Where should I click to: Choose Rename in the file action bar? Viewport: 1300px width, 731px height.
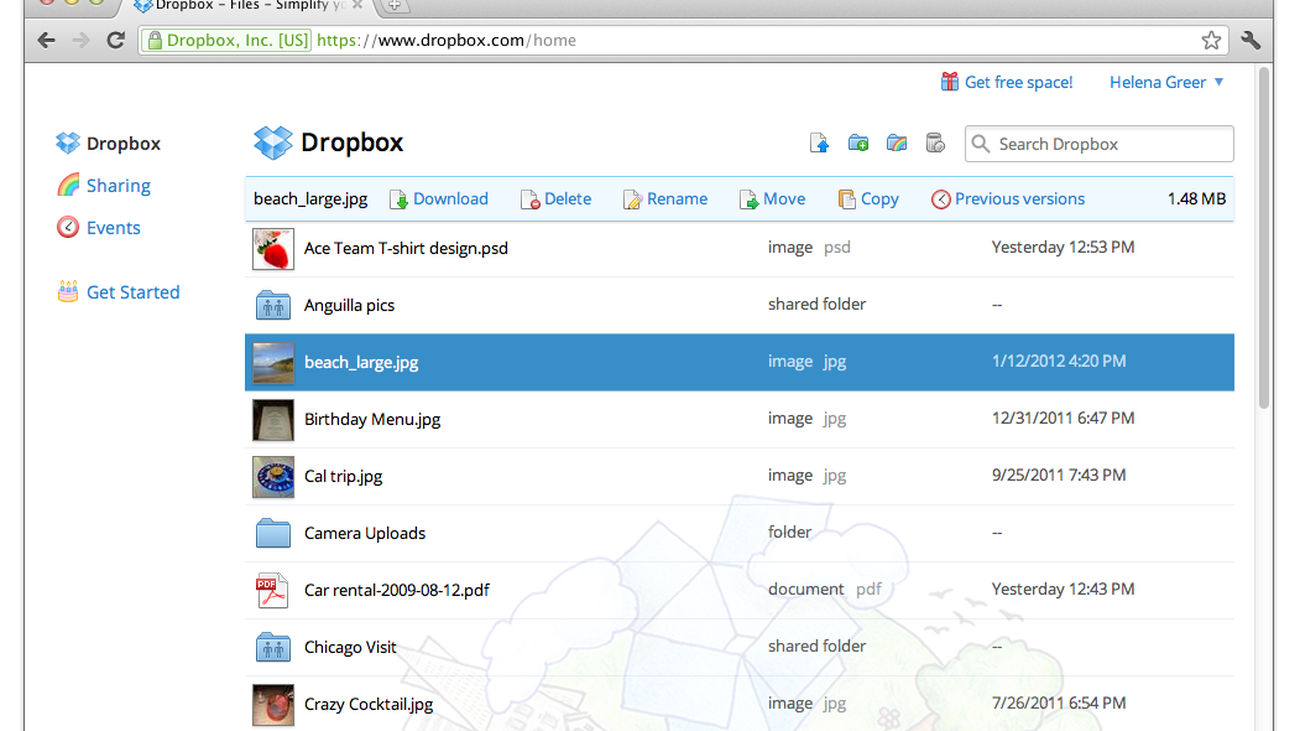(x=676, y=199)
